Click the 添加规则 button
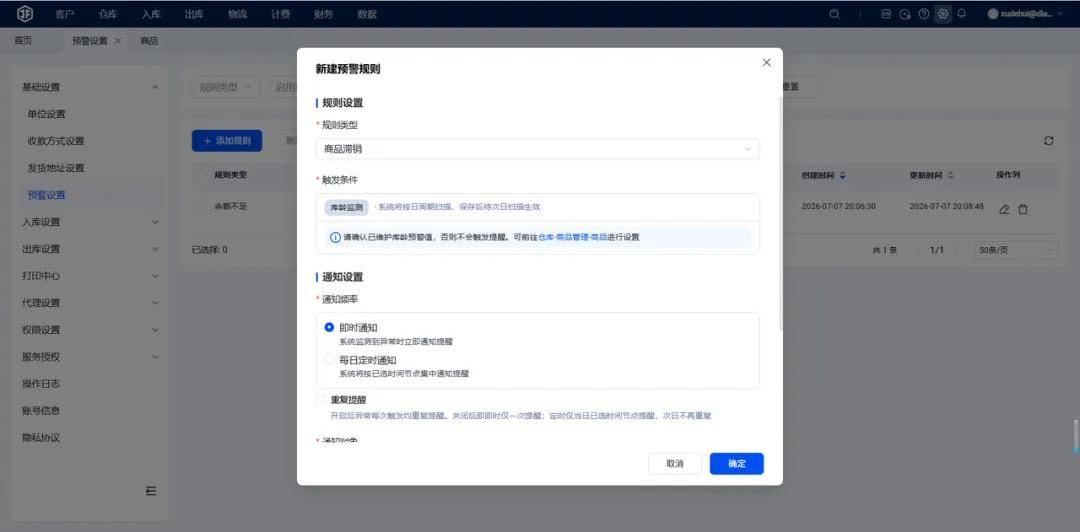This screenshot has height=532, width=1080. coord(227,141)
